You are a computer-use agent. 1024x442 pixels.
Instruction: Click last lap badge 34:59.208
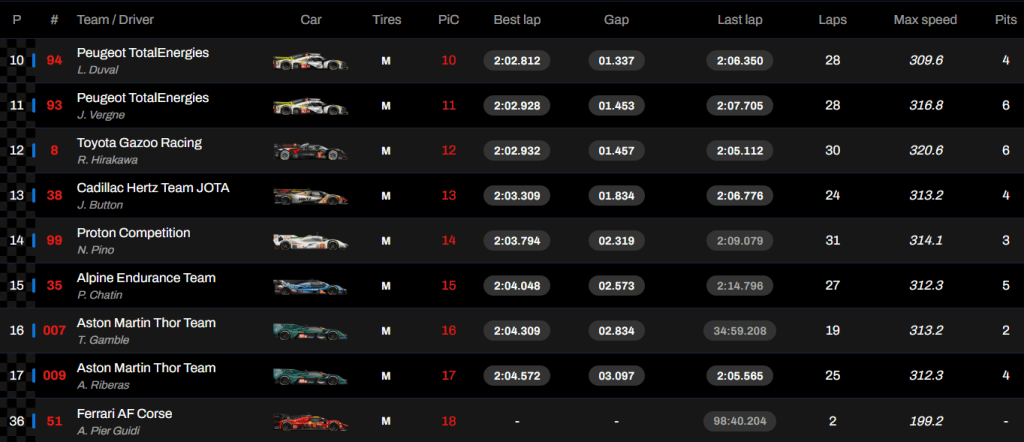coord(740,331)
